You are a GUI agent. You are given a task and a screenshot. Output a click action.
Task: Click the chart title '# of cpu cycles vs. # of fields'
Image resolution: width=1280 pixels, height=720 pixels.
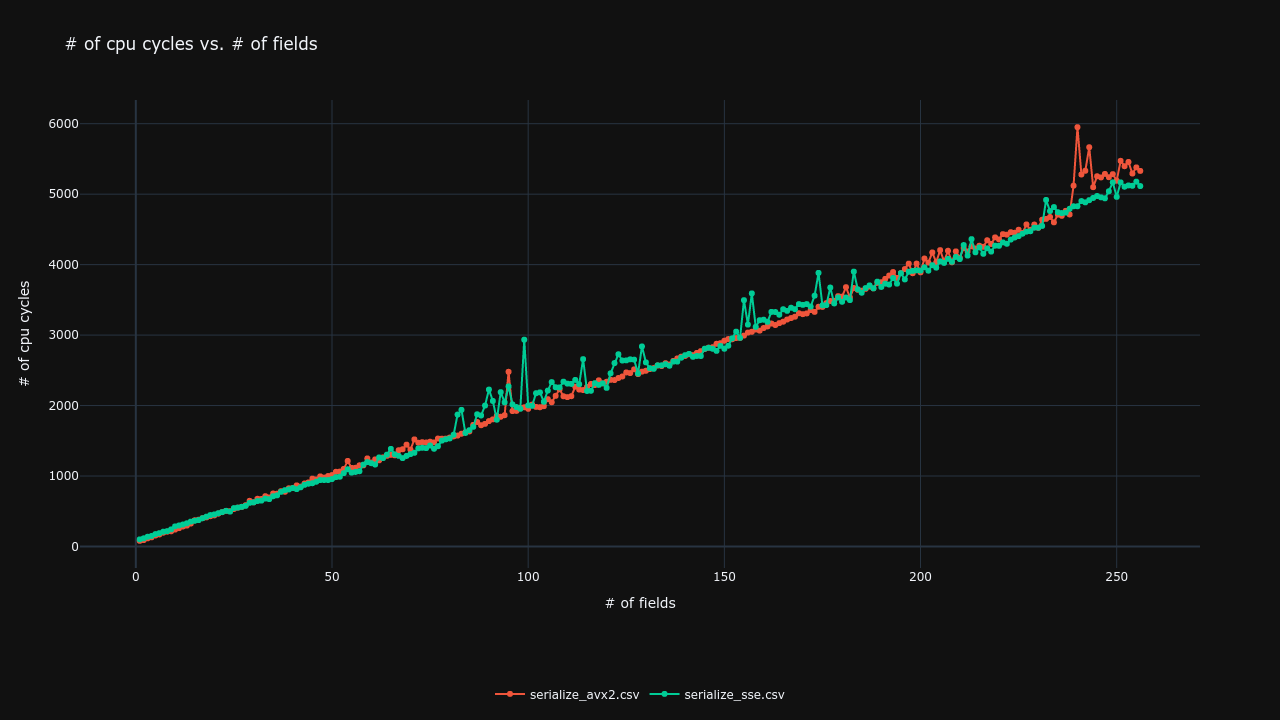(x=191, y=44)
